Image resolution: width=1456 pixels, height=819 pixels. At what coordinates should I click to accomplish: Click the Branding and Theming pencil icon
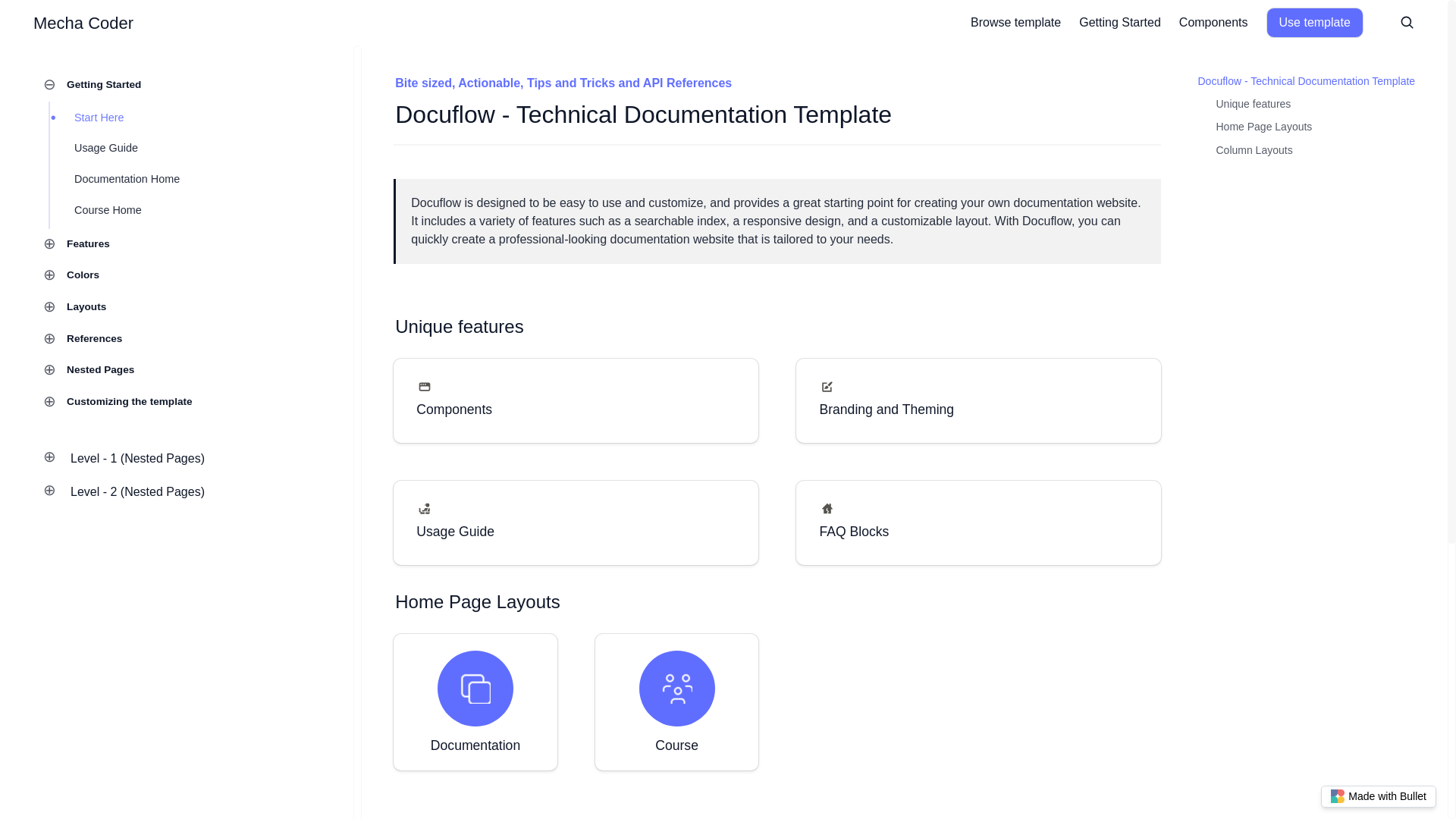pos(827,387)
